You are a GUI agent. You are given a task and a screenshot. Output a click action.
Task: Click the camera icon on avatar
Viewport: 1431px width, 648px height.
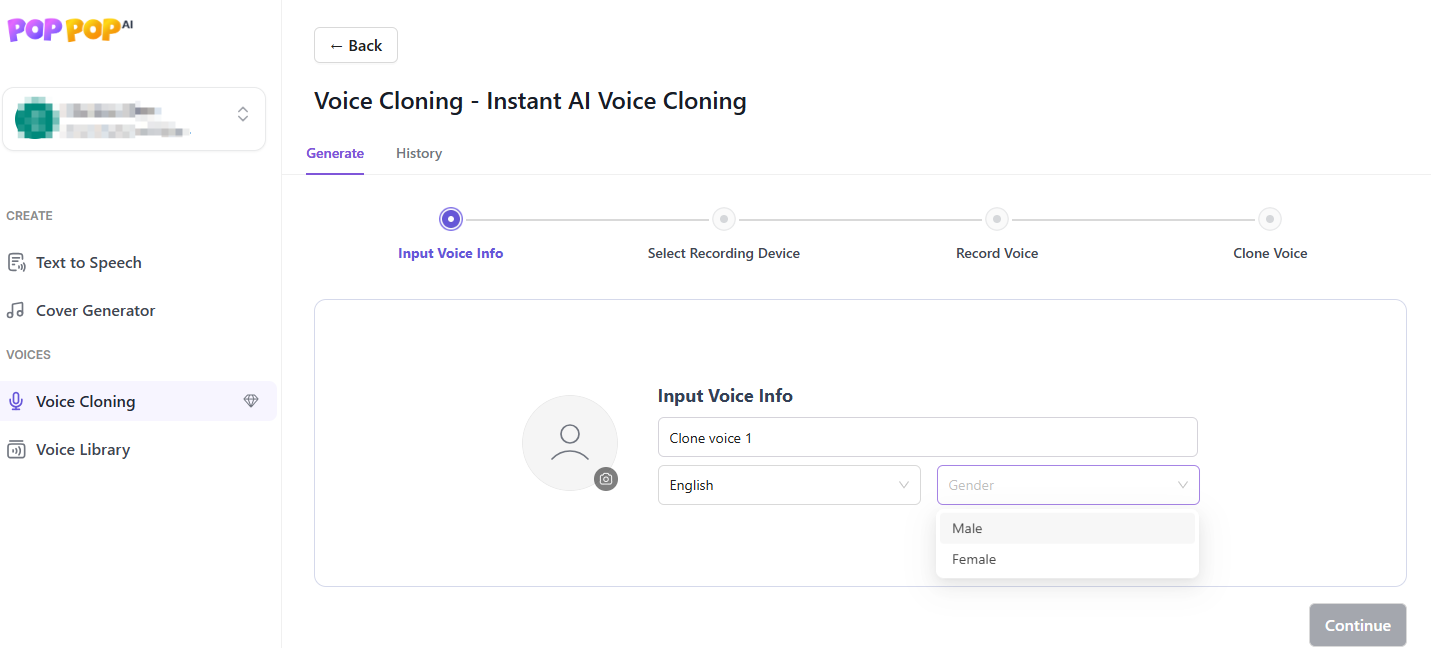(606, 479)
